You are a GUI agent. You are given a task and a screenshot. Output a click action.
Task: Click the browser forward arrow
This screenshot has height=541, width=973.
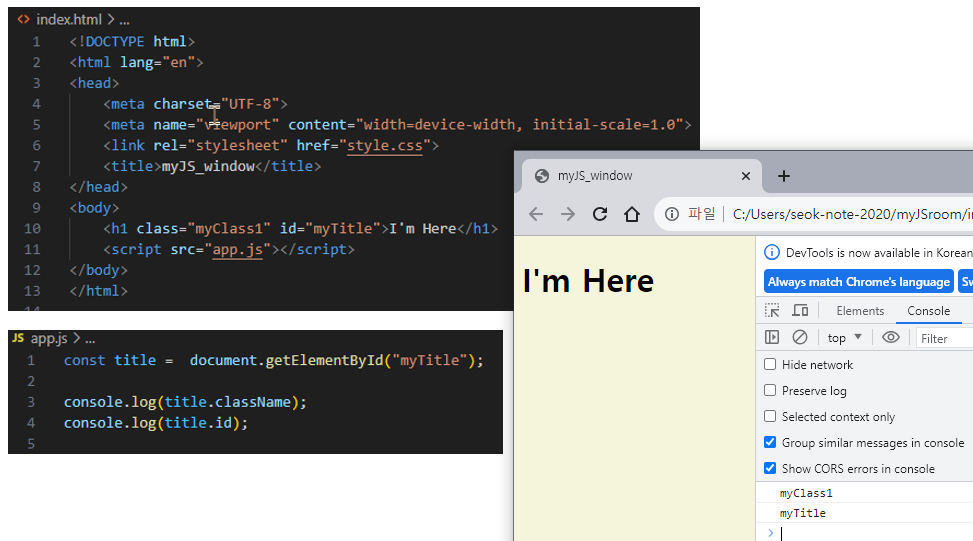(568, 214)
